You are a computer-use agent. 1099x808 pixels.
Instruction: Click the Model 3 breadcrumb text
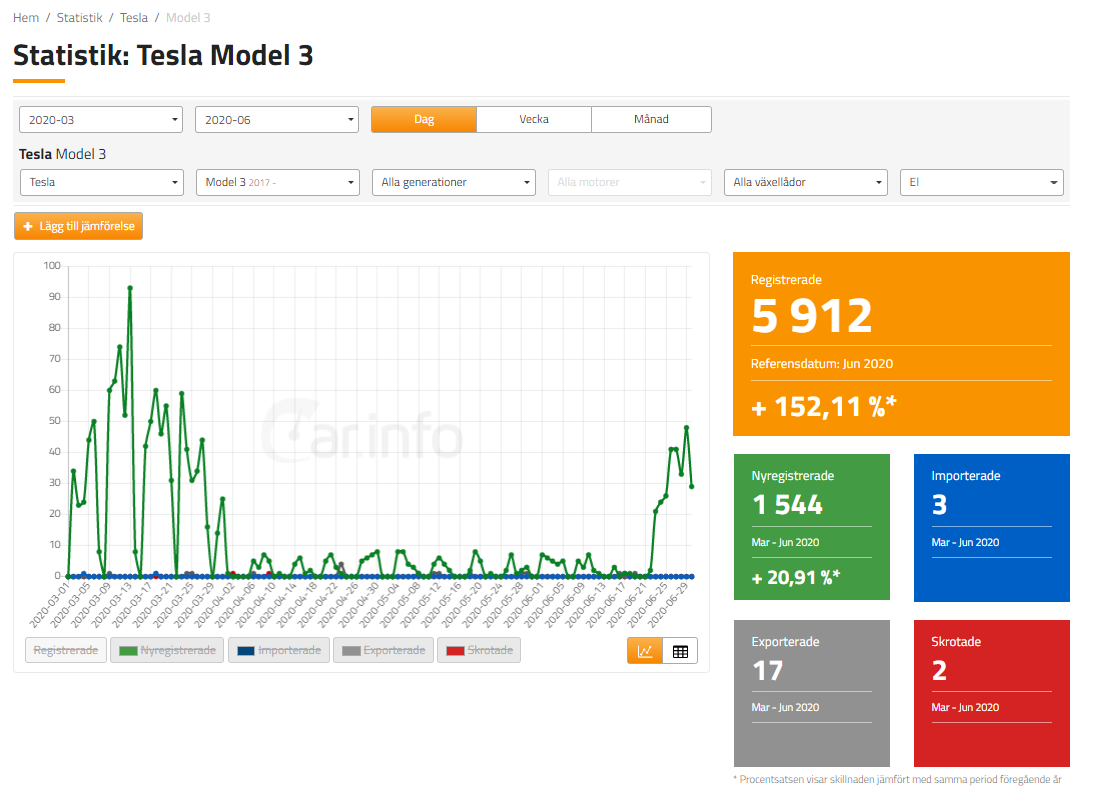pos(188,18)
